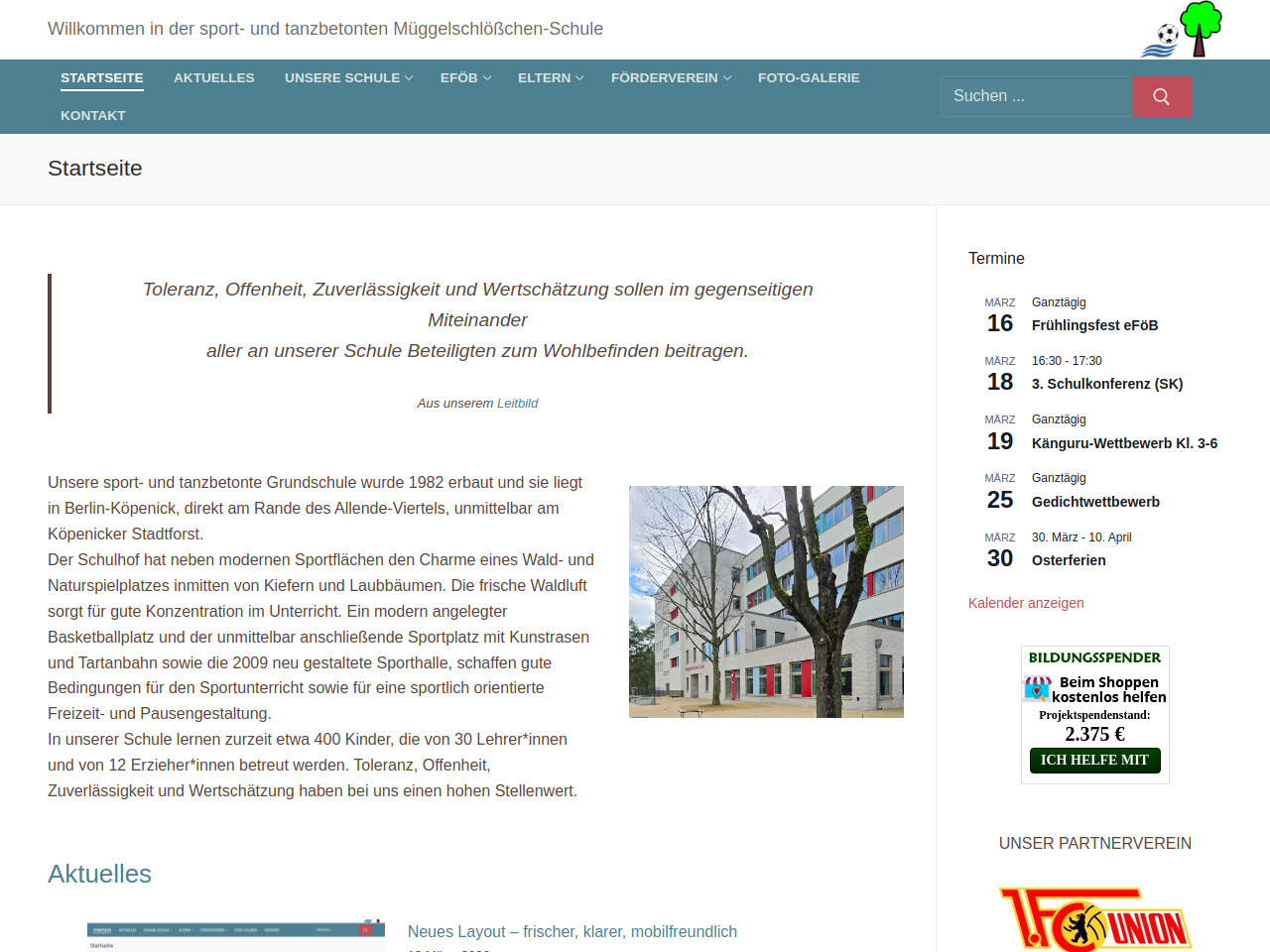Open the Frühlingsfest eFöB event
Image resolution: width=1270 pixels, height=952 pixels.
(1094, 325)
